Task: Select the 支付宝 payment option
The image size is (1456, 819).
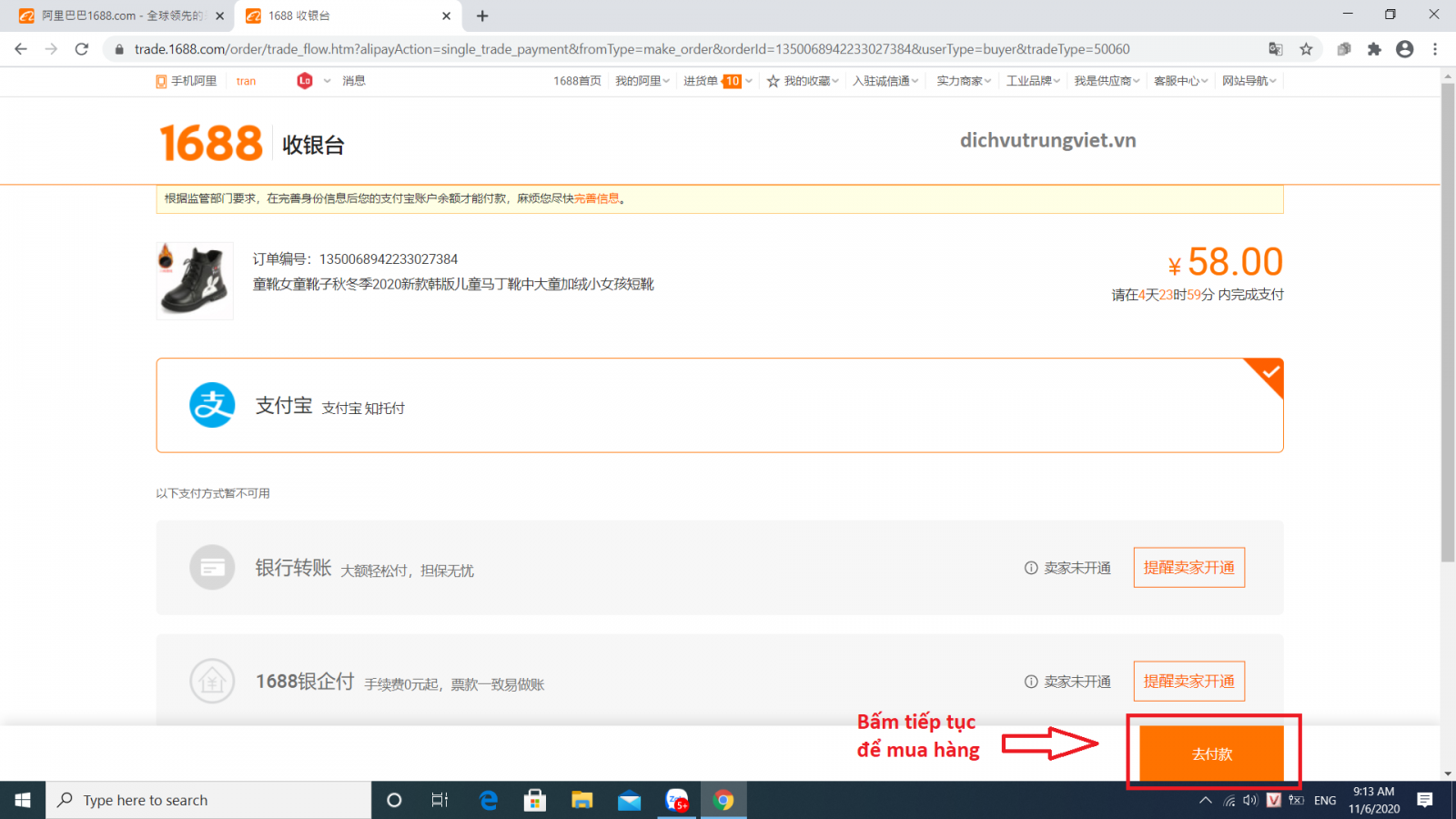Action: (719, 405)
